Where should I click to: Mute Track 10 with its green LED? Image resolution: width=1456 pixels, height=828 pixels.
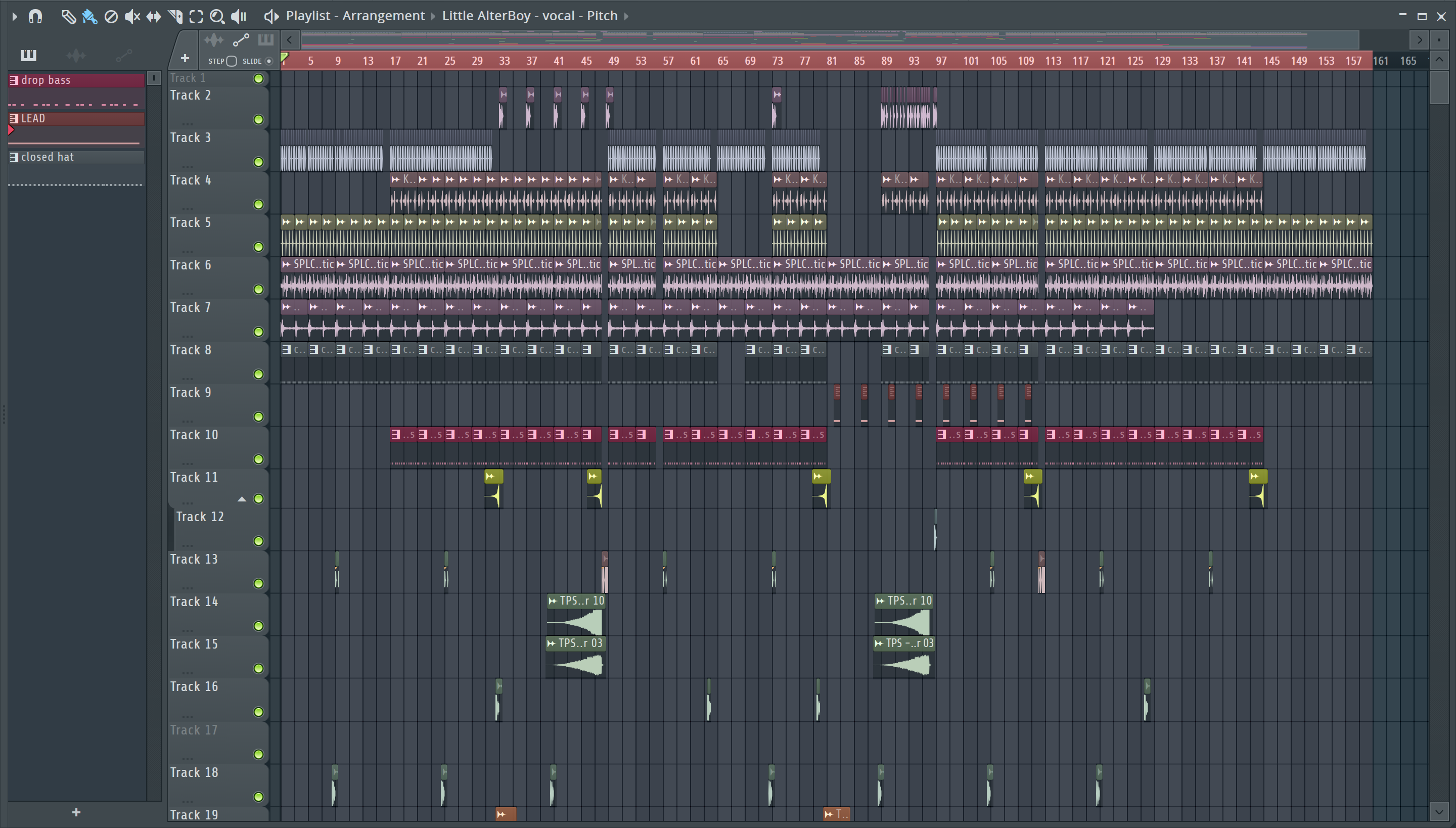click(259, 459)
